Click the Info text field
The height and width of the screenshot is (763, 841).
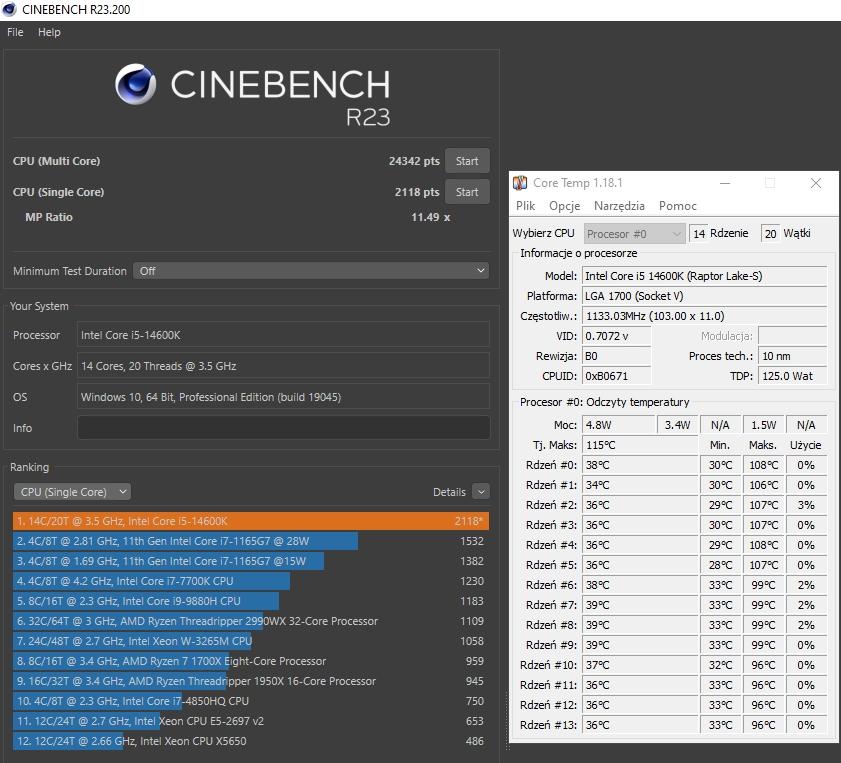(283, 428)
